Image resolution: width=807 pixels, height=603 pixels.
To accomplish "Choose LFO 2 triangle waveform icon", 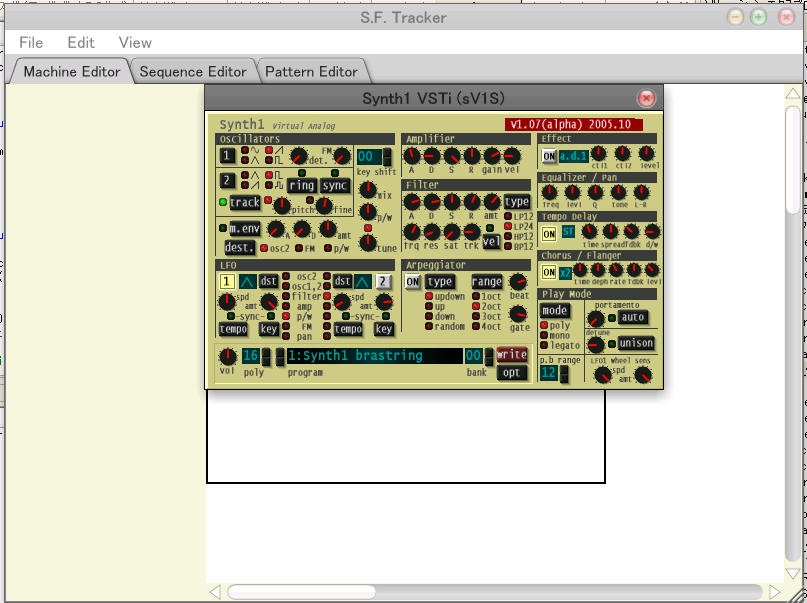I will 363,282.
